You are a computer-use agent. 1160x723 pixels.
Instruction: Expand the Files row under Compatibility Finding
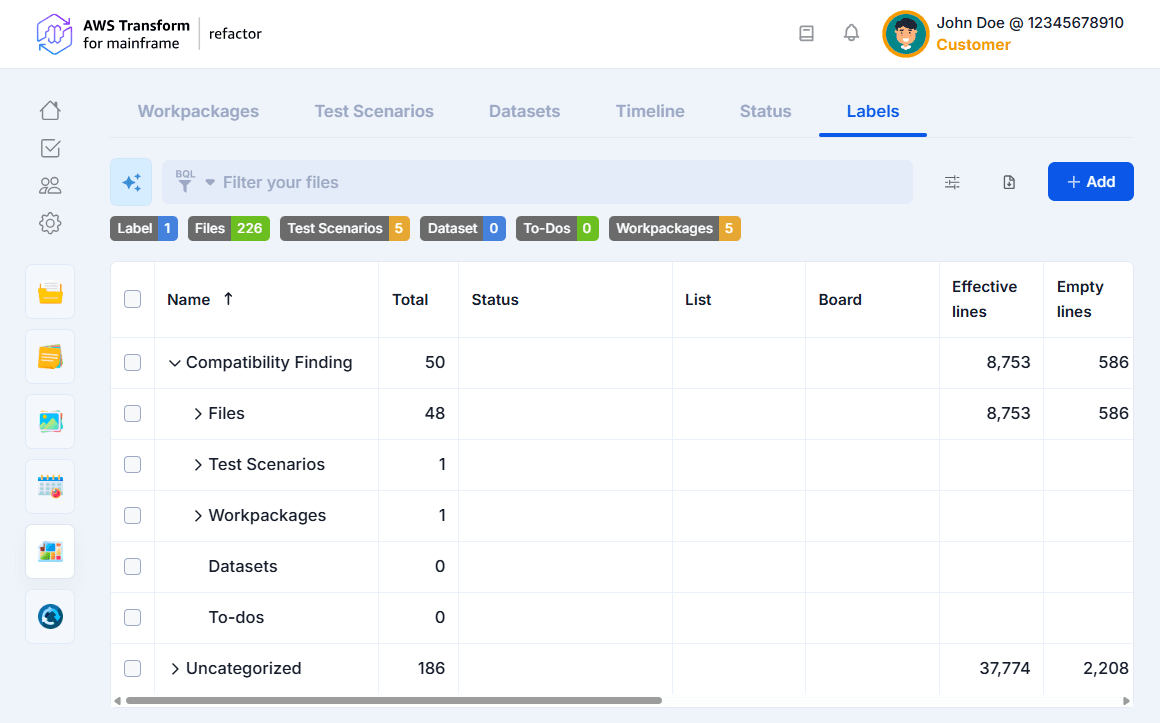coord(198,414)
